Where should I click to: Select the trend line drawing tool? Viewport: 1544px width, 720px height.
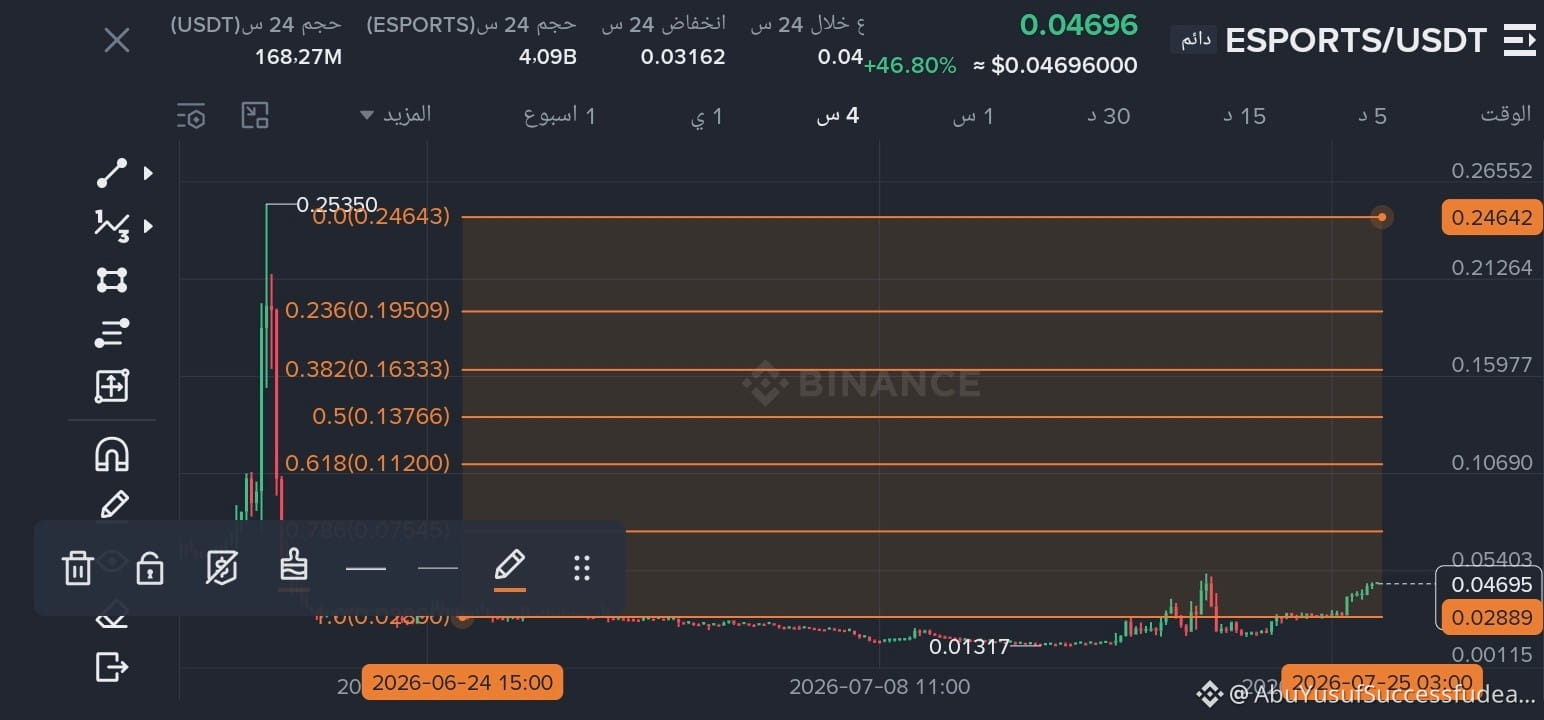(111, 173)
